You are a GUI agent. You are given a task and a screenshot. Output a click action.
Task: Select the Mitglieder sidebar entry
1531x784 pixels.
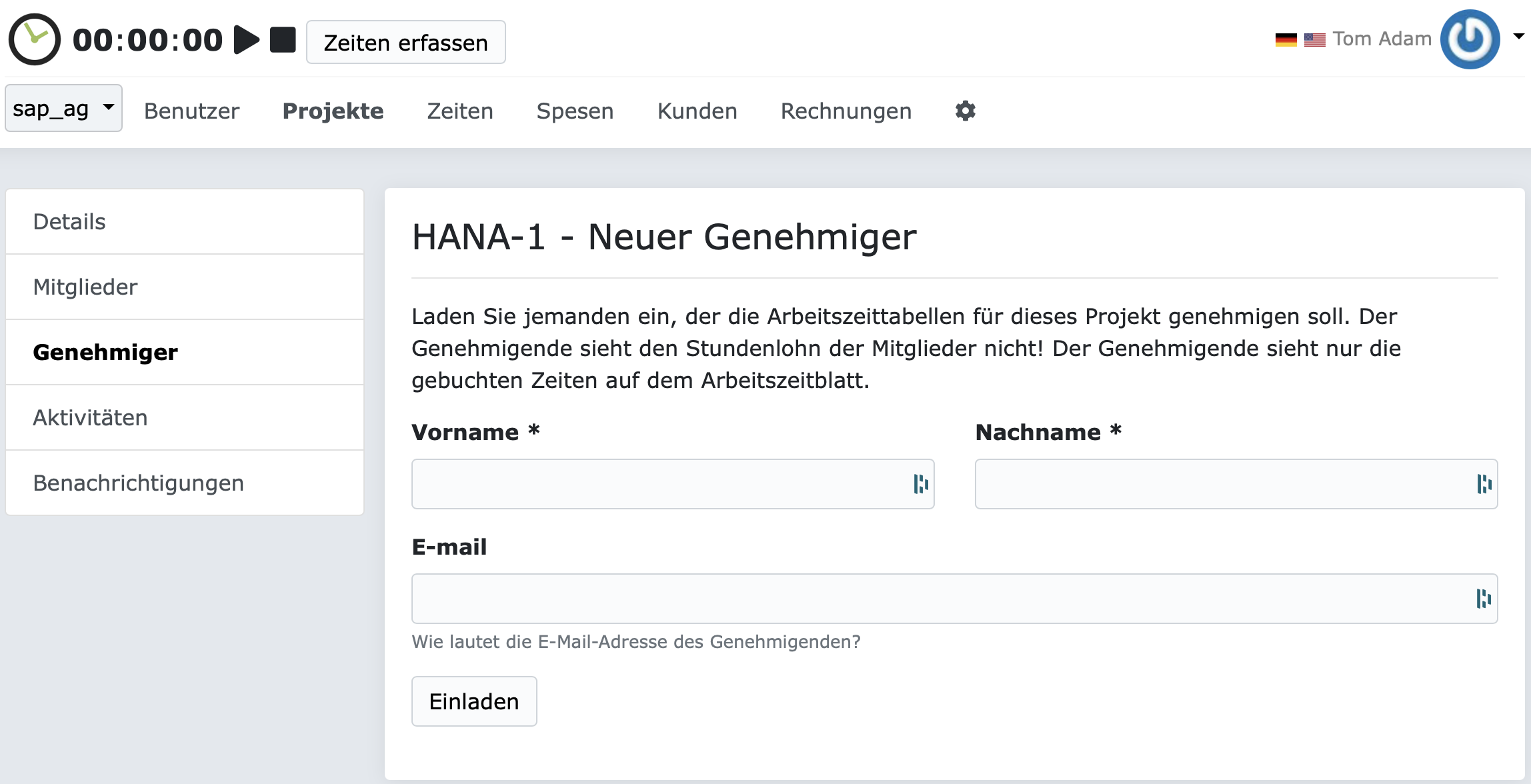(85, 287)
